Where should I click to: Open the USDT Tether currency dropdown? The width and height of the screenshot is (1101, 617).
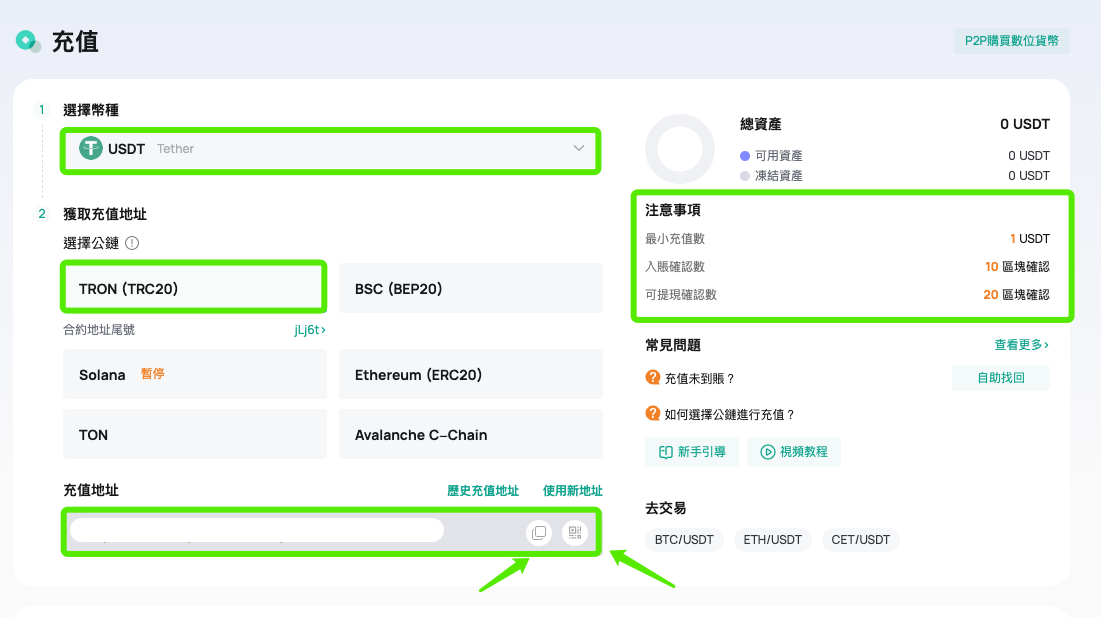coord(331,150)
